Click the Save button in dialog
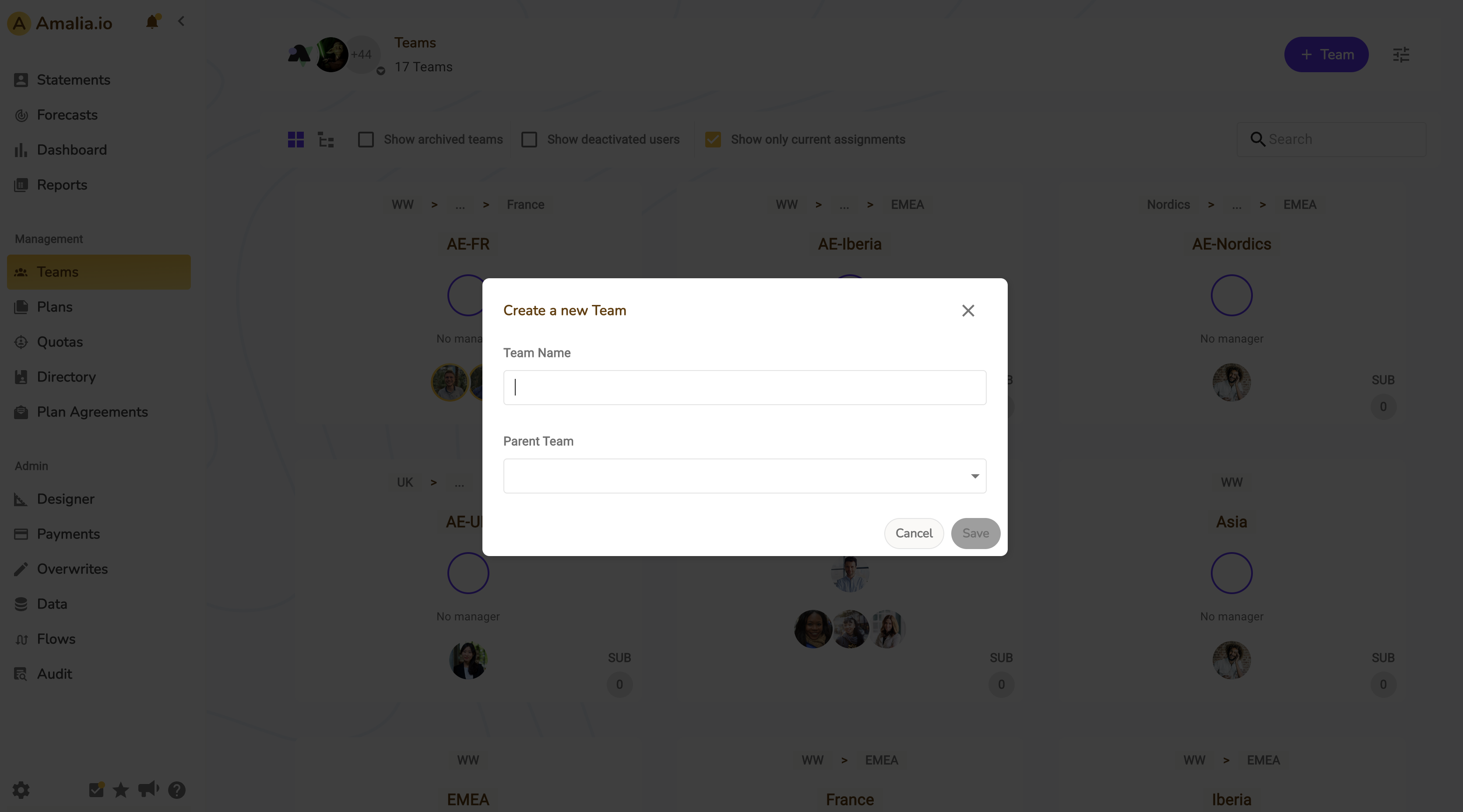This screenshot has width=1463, height=812. point(975,533)
